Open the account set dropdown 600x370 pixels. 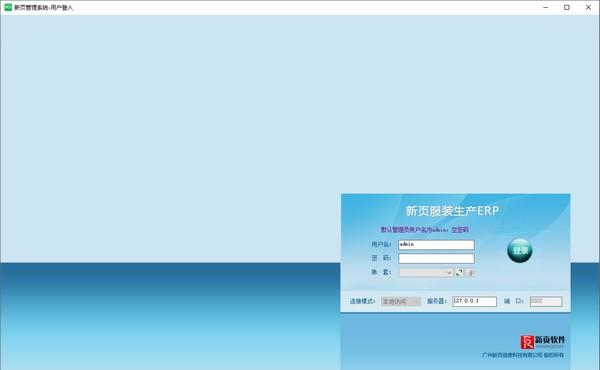click(x=426, y=273)
